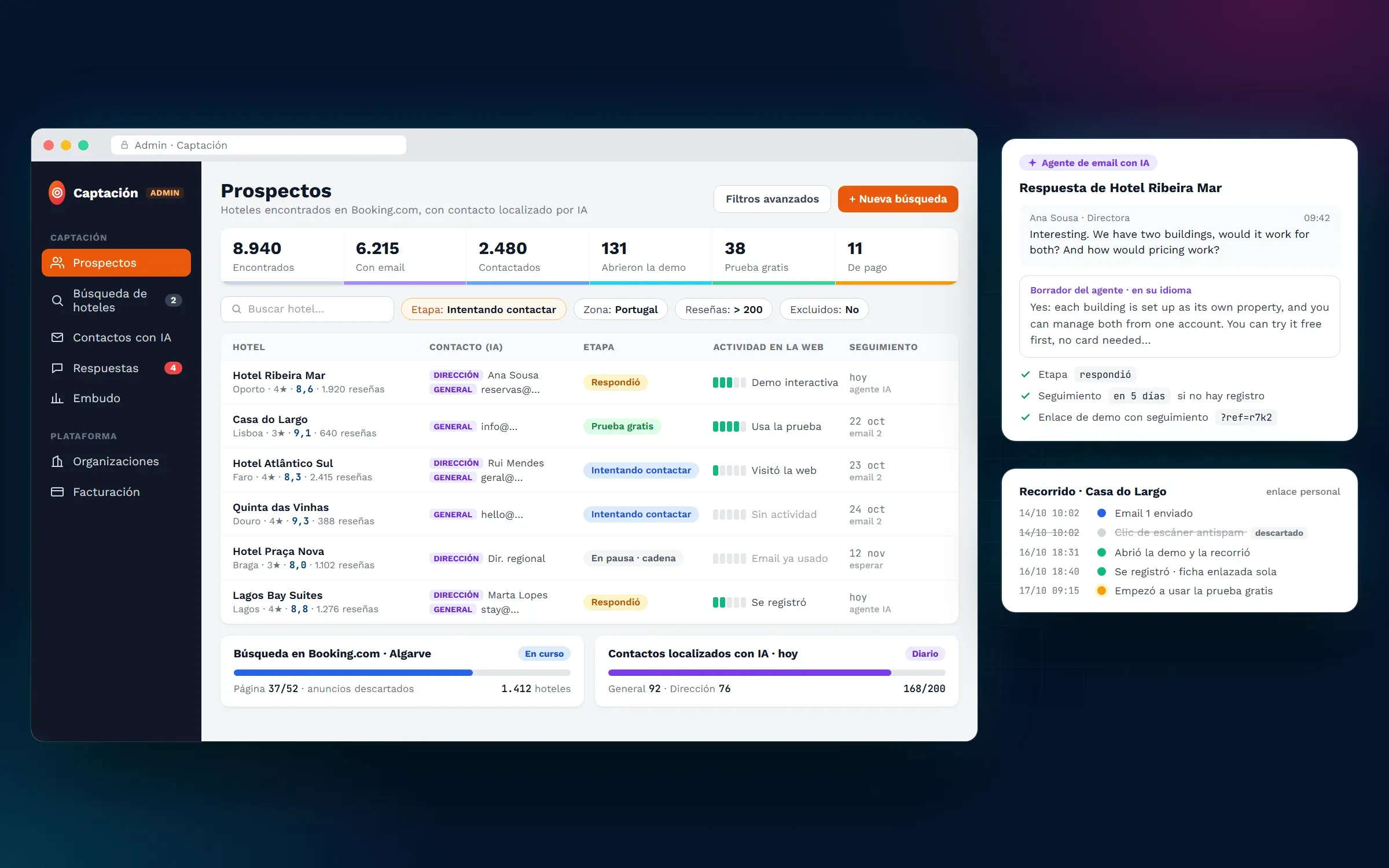The width and height of the screenshot is (1389, 868).
Task: Click the Organizaciones building icon
Action: click(57, 461)
